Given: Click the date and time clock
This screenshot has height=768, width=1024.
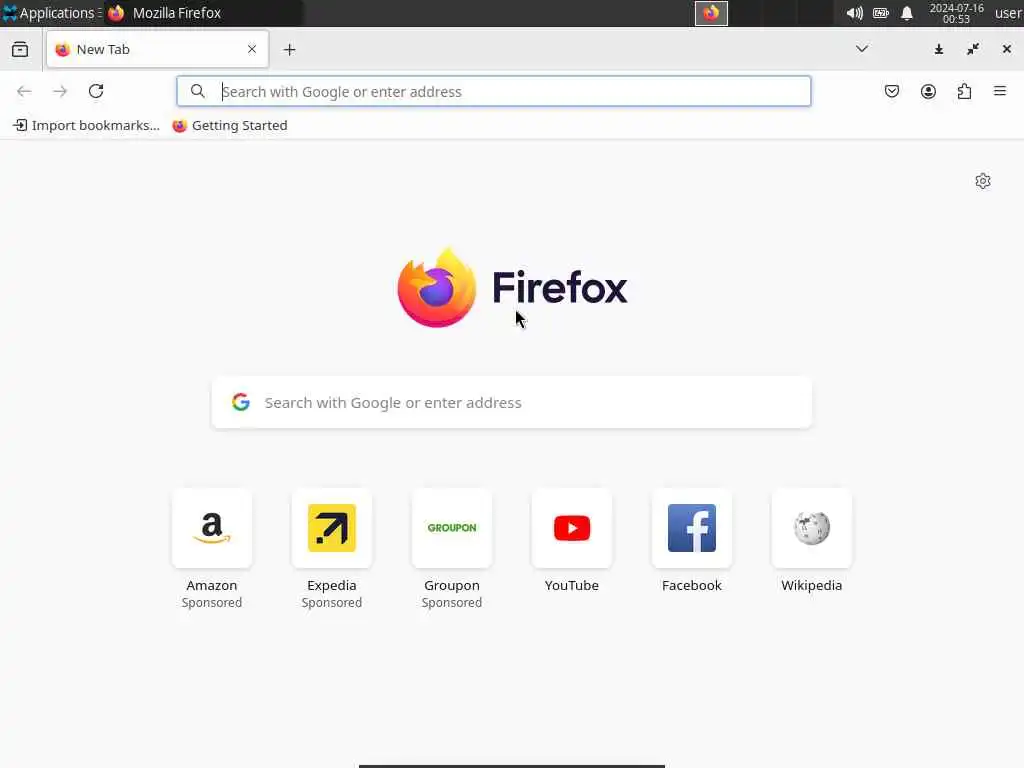Looking at the screenshot, I should pyautogui.click(x=957, y=13).
